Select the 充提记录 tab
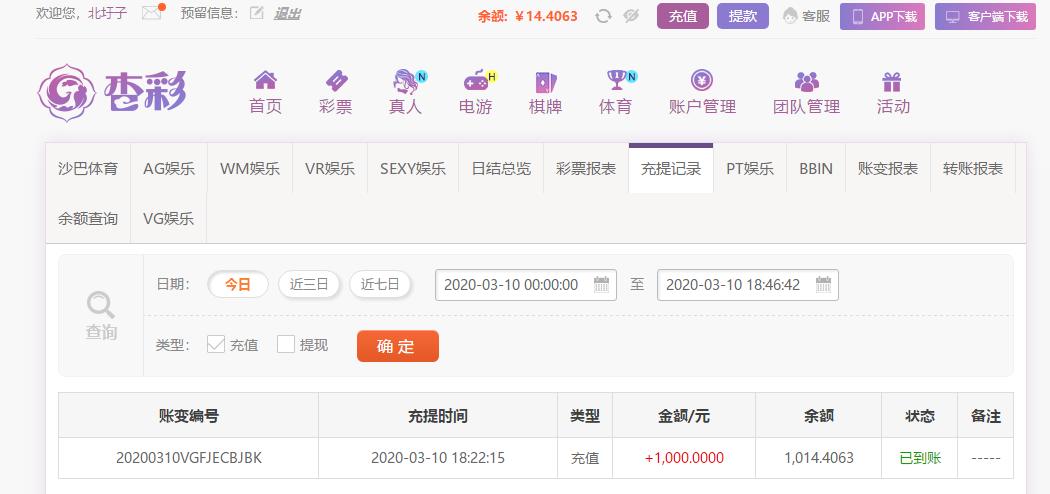The image size is (1050, 494). coord(671,169)
